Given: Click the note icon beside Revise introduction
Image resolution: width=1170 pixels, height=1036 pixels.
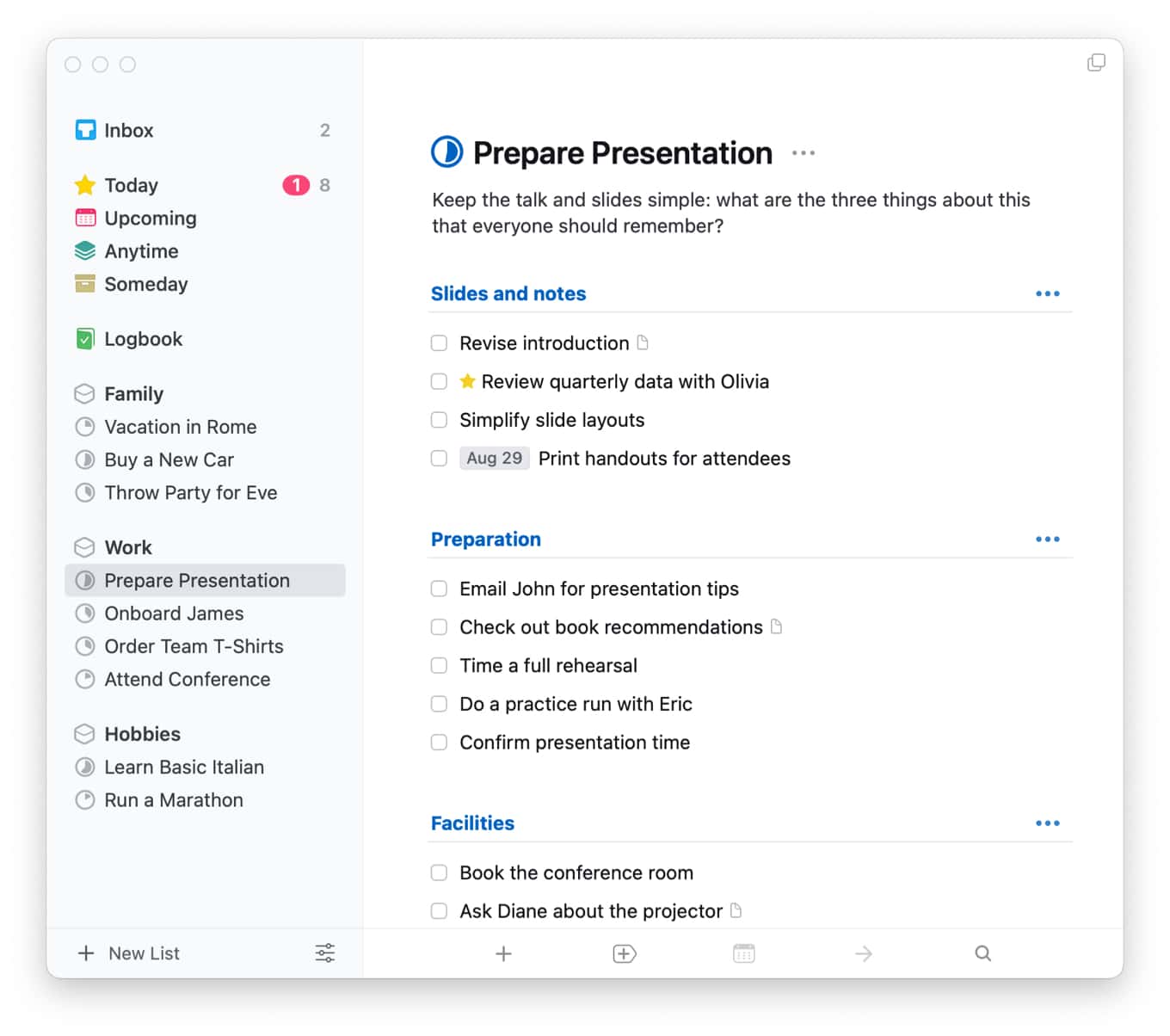Looking at the screenshot, I should [643, 342].
